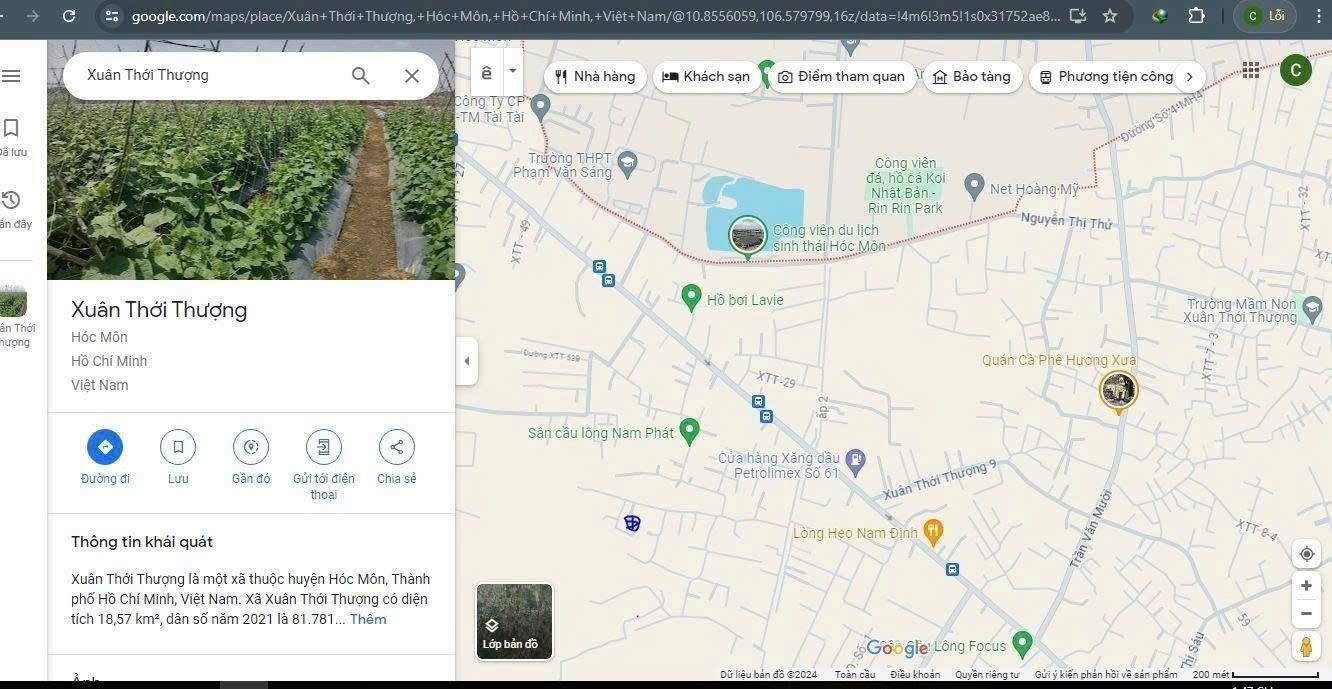Open Gần đó nearby search icon
Viewport: 1332px width, 689px height.
point(251,447)
